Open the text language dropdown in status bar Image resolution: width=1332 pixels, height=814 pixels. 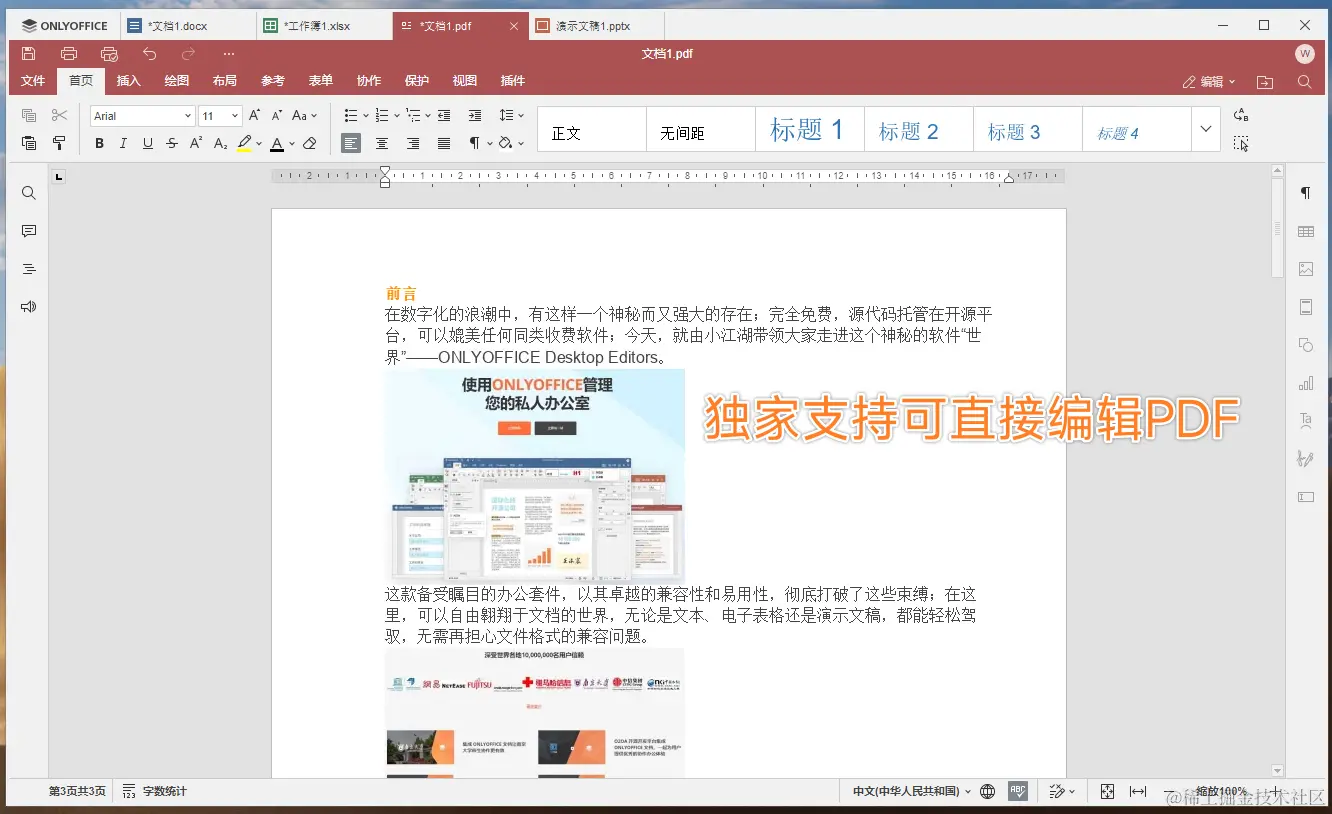[x=912, y=791]
